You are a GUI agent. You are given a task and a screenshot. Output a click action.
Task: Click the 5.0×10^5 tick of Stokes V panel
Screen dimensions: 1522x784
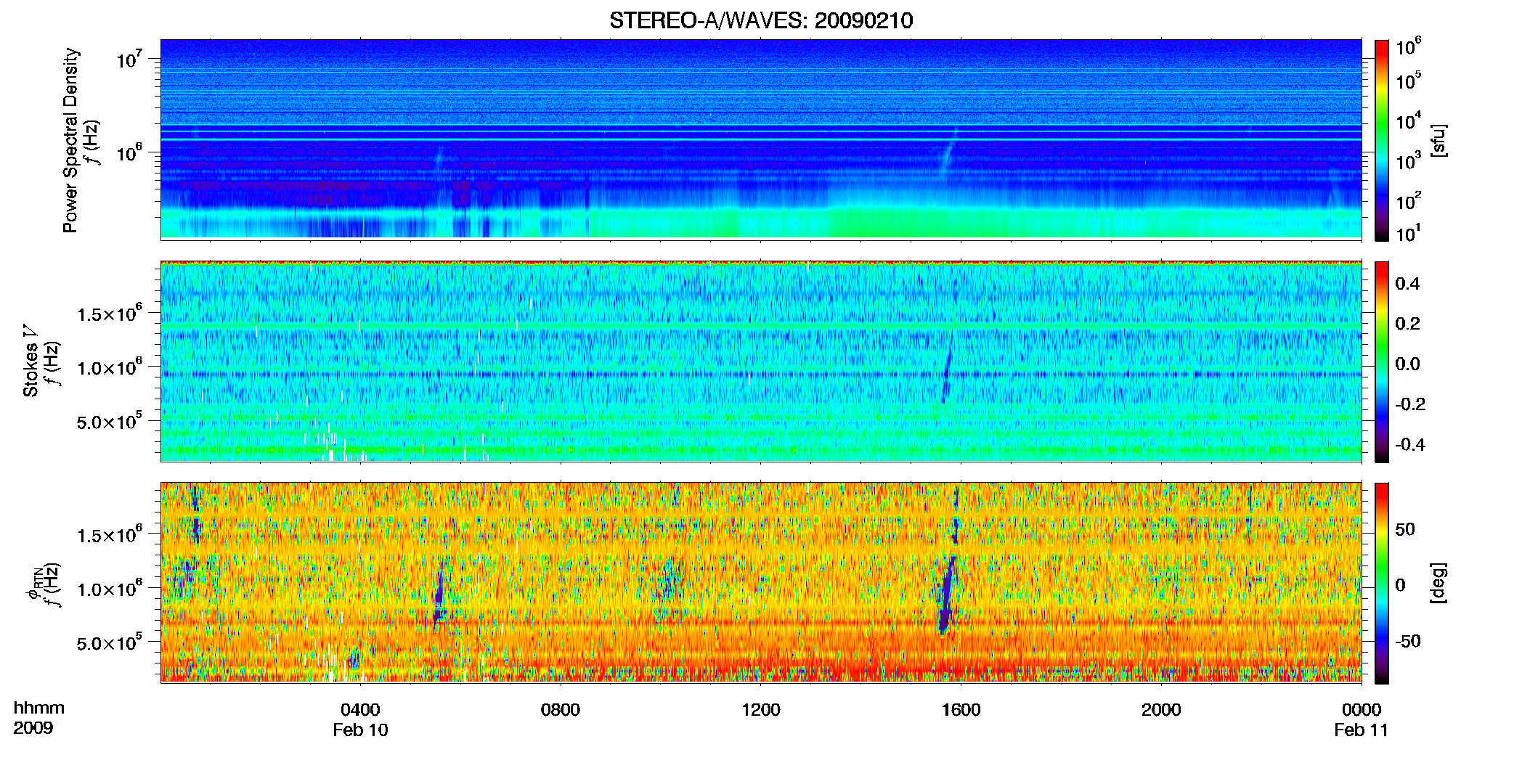[110, 421]
